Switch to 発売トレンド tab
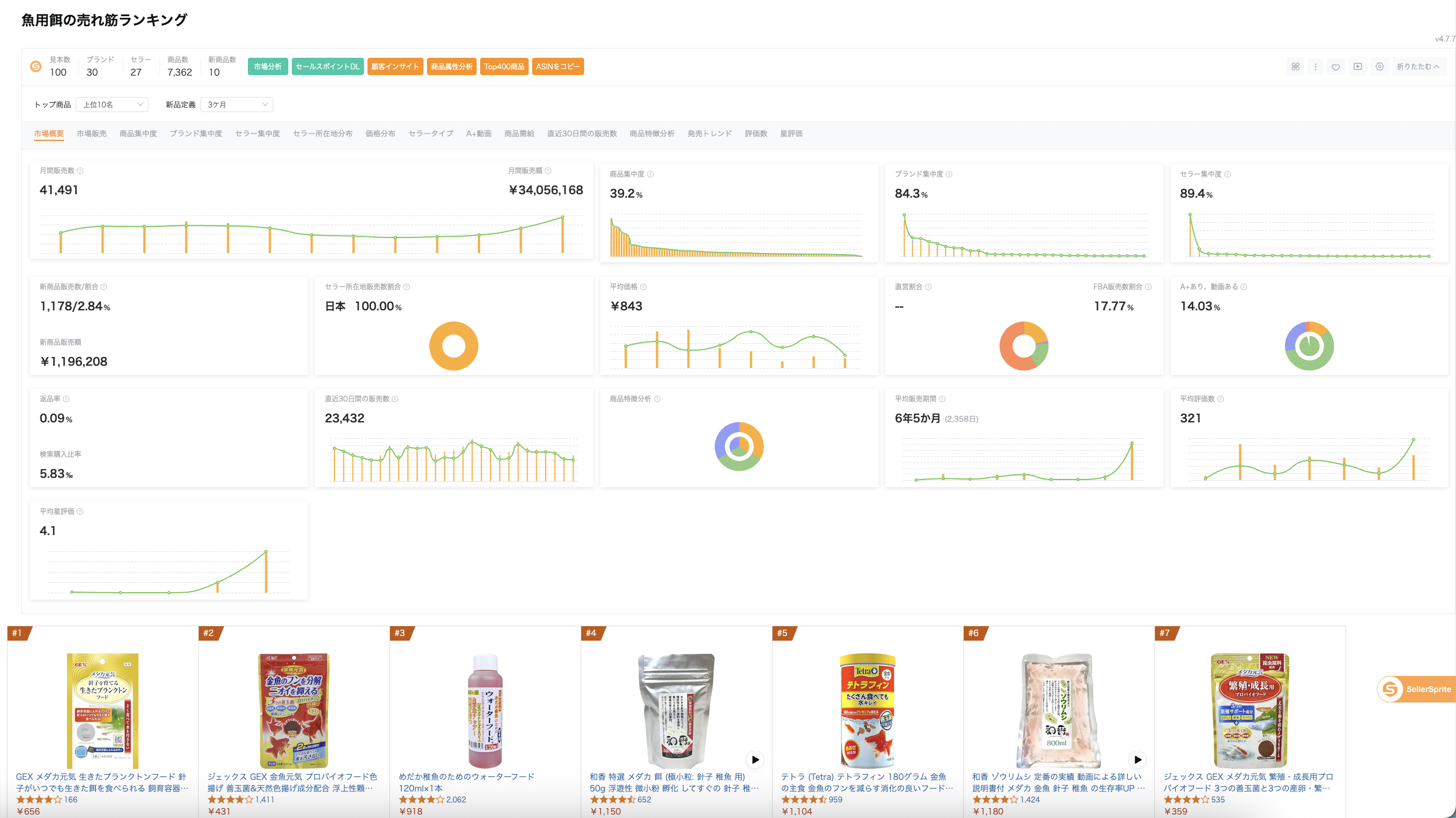Viewport: 1456px width, 818px height. (x=710, y=133)
